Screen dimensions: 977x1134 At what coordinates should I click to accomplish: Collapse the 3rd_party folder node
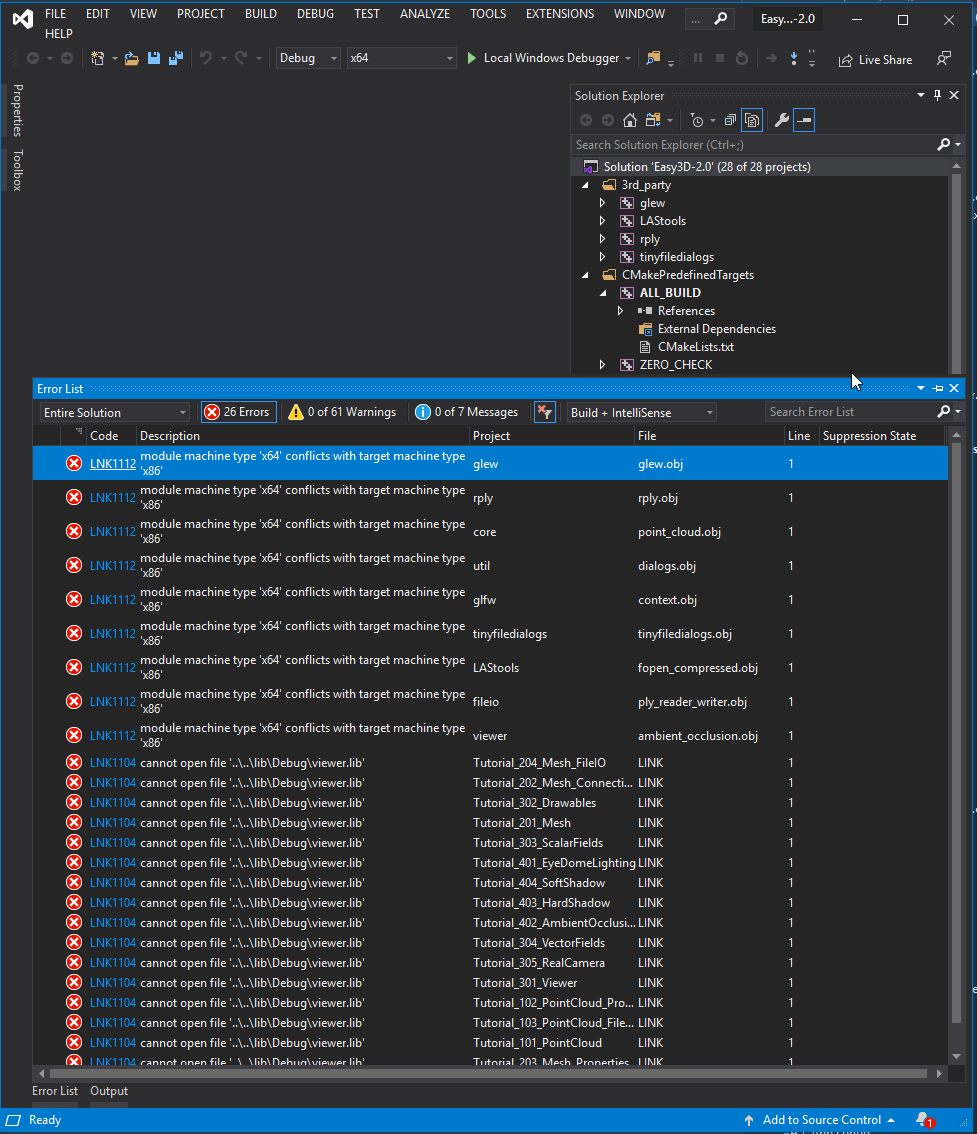pyautogui.click(x=586, y=185)
